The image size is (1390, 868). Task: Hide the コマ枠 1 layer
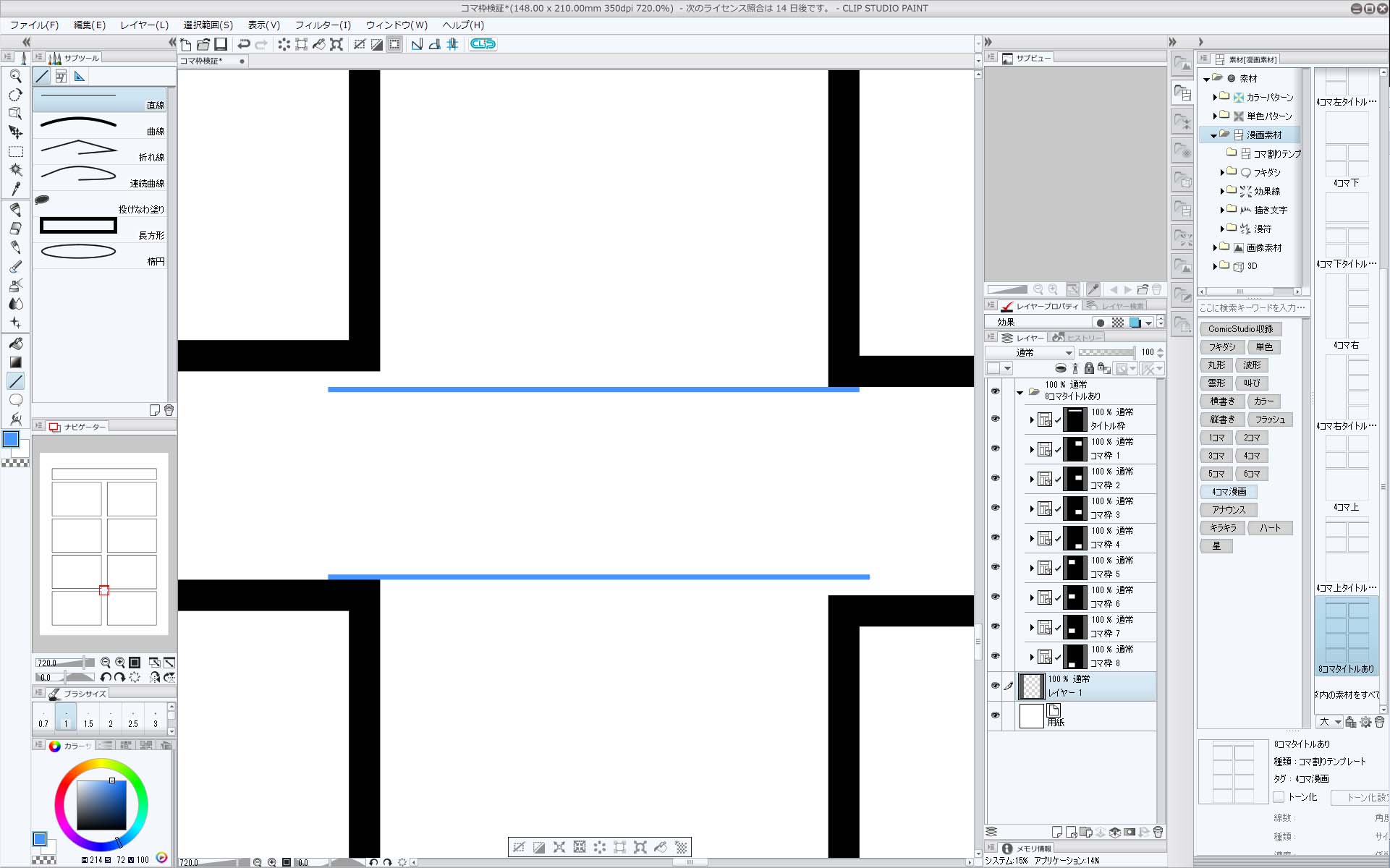pos(995,448)
